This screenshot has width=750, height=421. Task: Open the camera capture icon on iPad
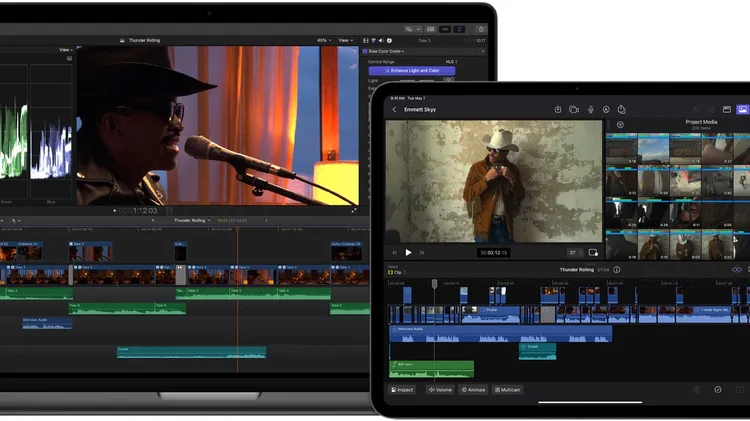pos(574,110)
